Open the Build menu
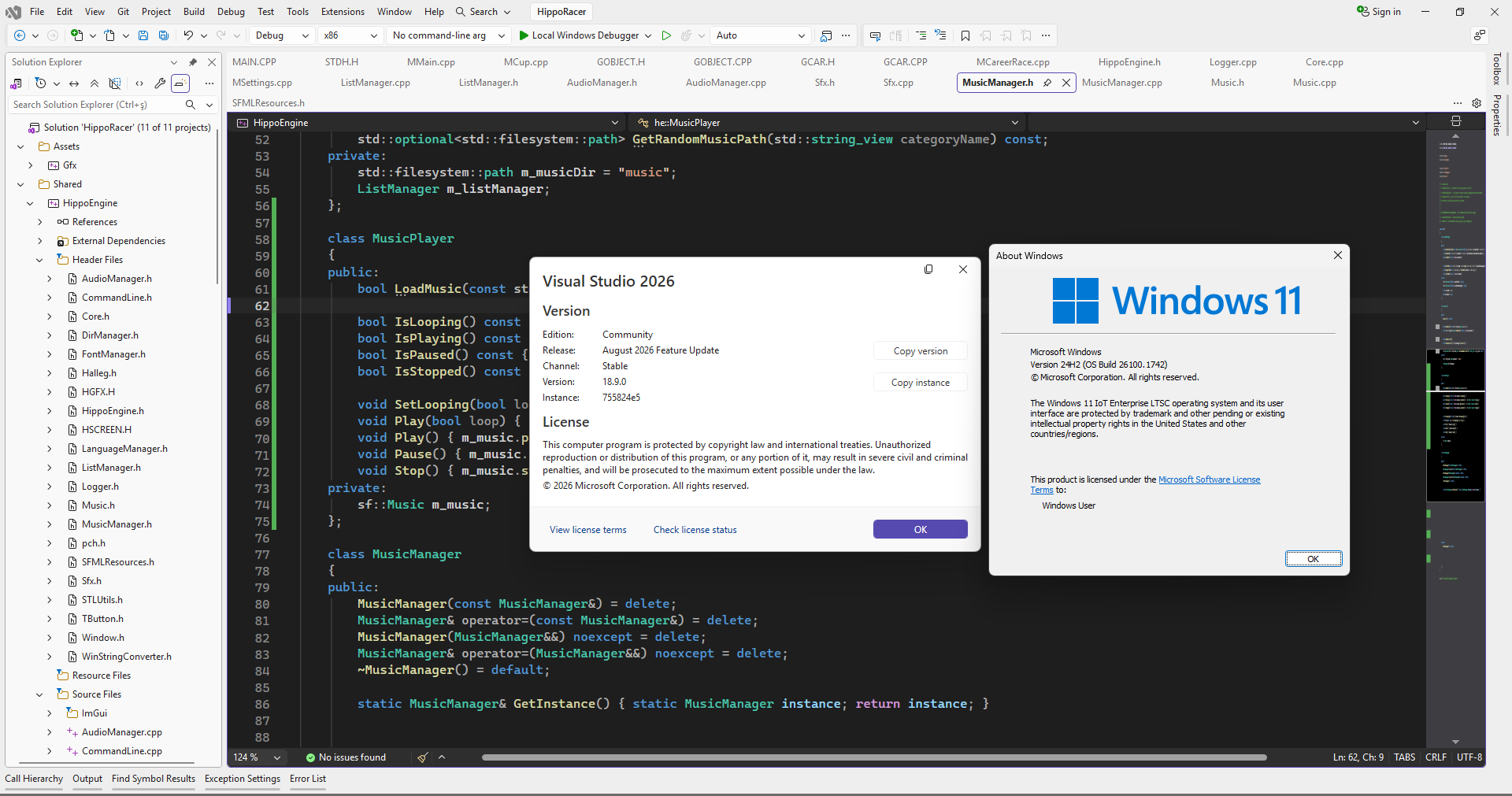Image resolution: width=1512 pixels, height=796 pixels. [194, 12]
